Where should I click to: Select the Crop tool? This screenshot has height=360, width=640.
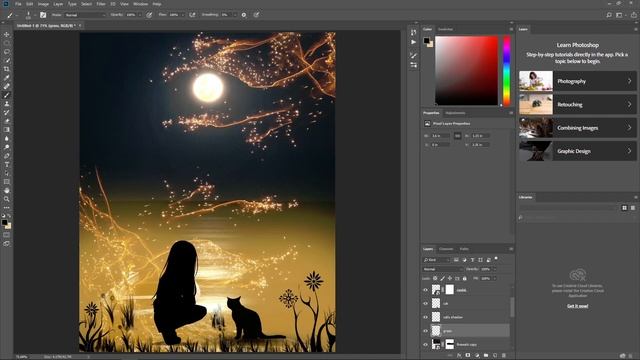[x=7, y=69]
